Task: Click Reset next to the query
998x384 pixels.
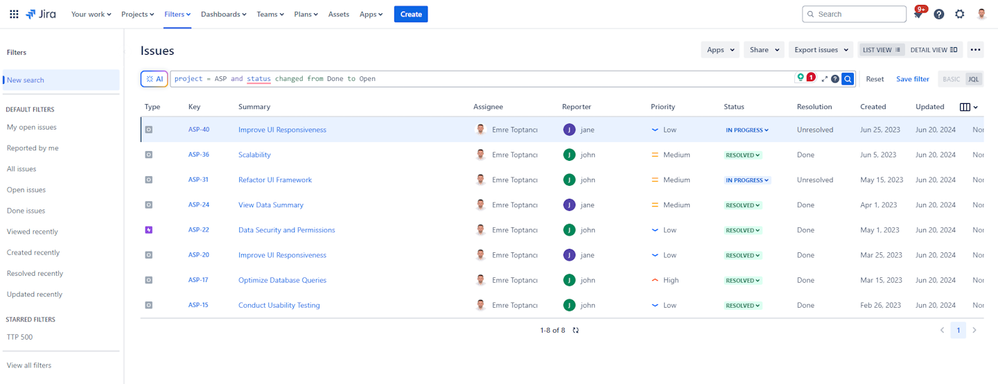Action: pyautogui.click(x=875, y=79)
